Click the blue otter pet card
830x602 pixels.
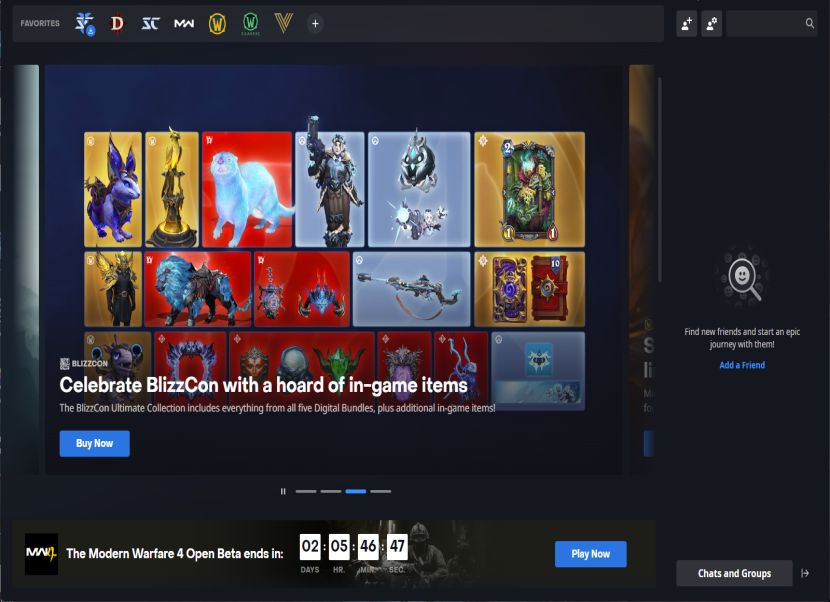click(247, 189)
